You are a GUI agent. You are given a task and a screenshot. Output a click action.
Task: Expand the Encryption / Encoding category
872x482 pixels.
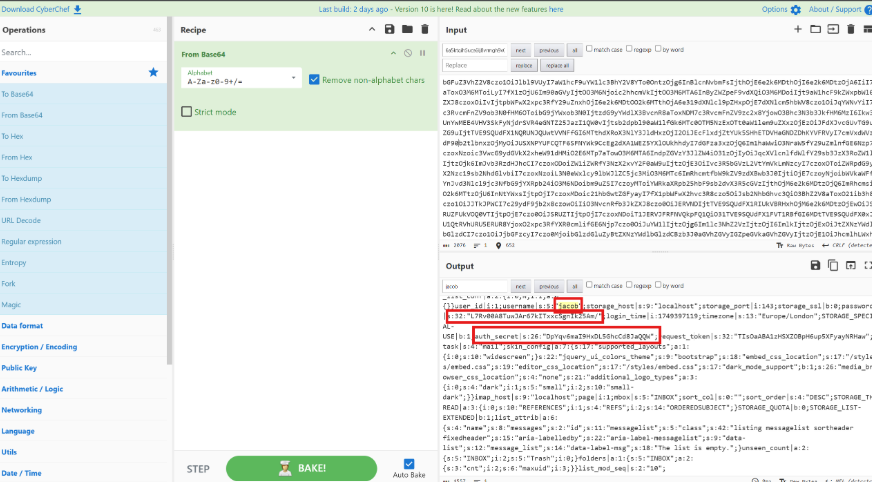coord(40,346)
